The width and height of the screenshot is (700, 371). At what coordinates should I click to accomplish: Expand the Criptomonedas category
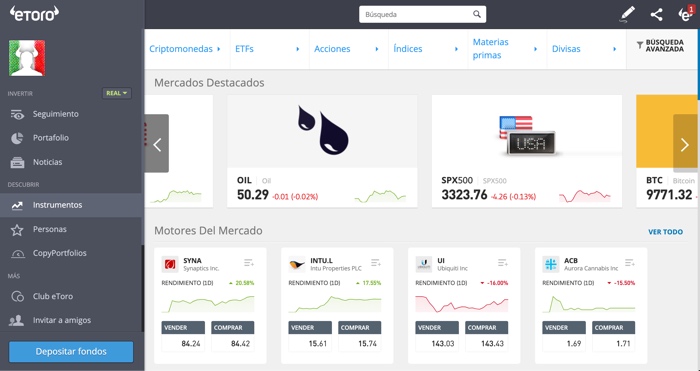pyautogui.click(x=185, y=49)
